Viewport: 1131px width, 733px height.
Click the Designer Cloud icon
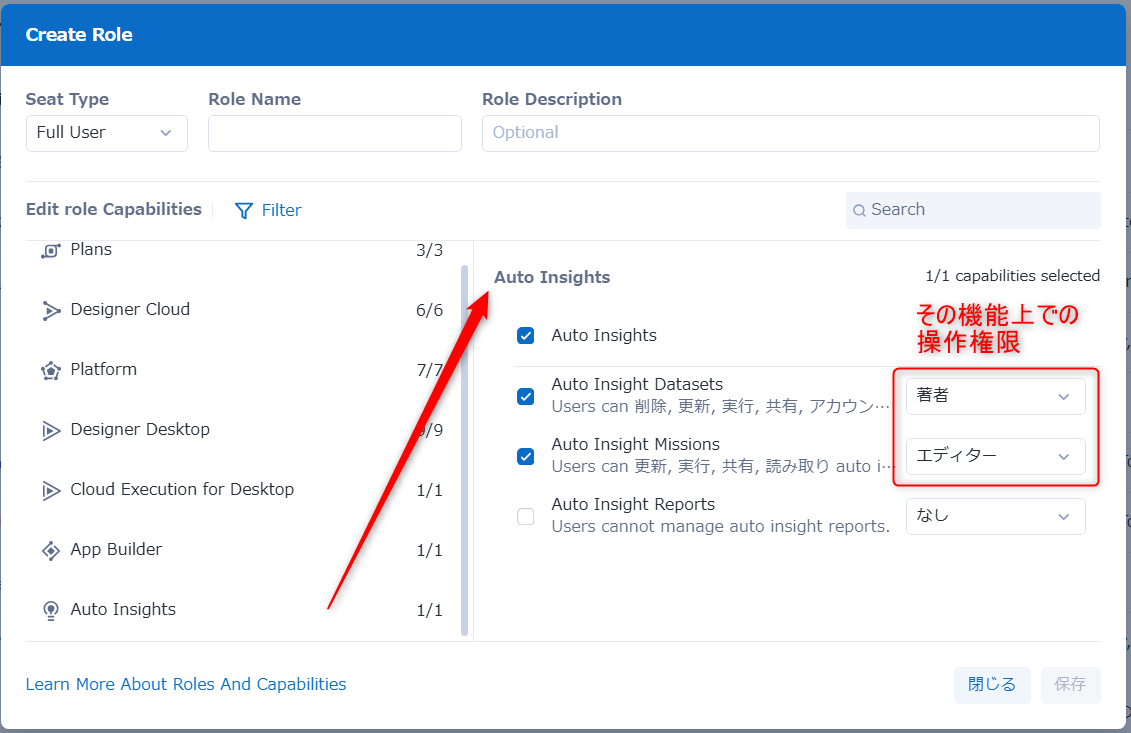point(50,310)
